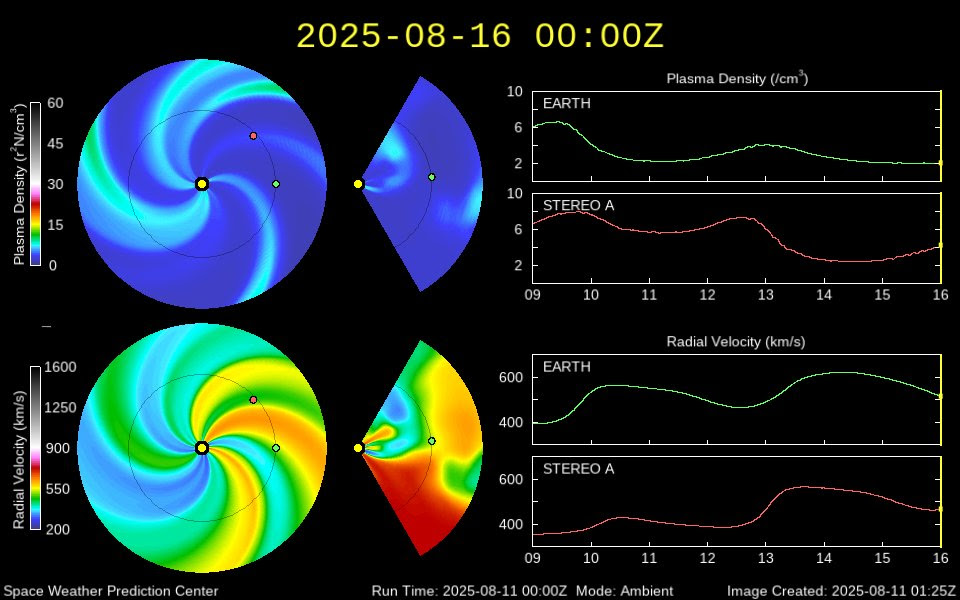Click the 6 axis value on Earth's density plot

[518, 127]
